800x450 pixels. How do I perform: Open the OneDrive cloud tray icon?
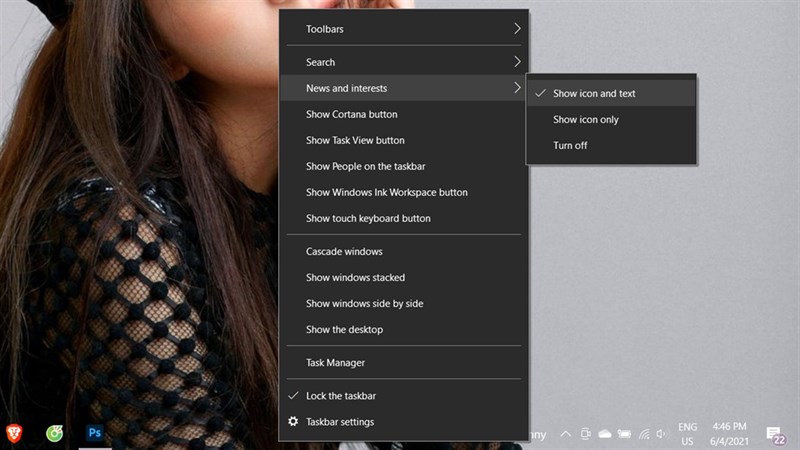click(605, 434)
